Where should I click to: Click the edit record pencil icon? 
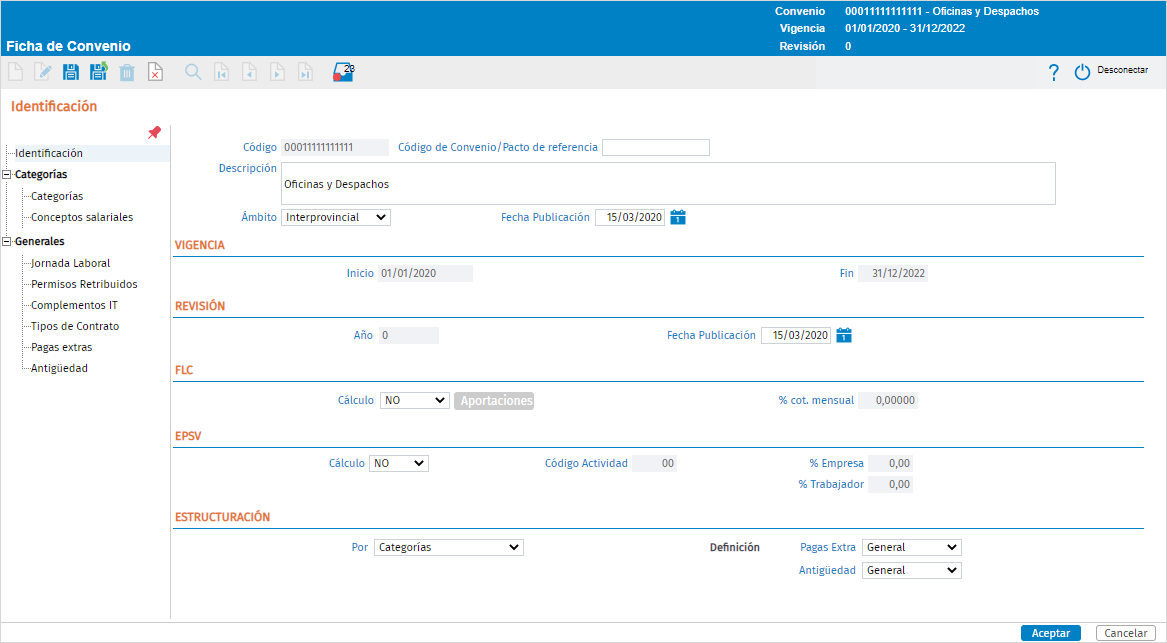42,72
